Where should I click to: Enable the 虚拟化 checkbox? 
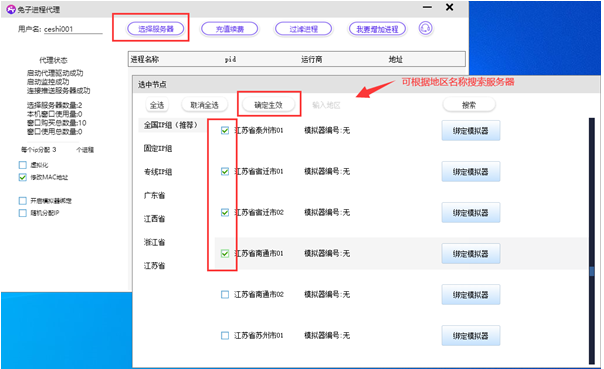pyautogui.click(x=22, y=165)
